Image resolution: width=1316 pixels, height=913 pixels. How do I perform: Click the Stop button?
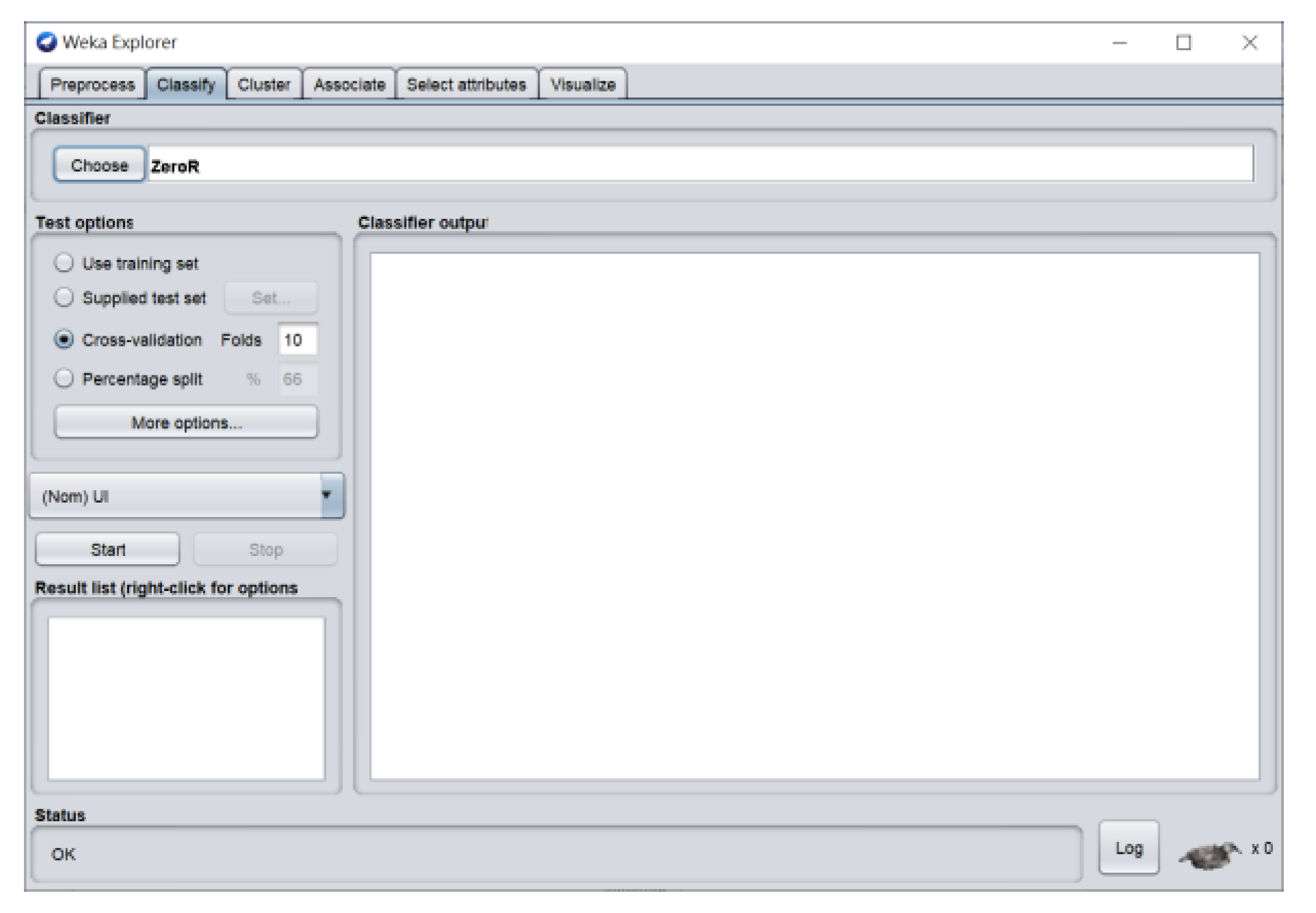click(x=265, y=549)
